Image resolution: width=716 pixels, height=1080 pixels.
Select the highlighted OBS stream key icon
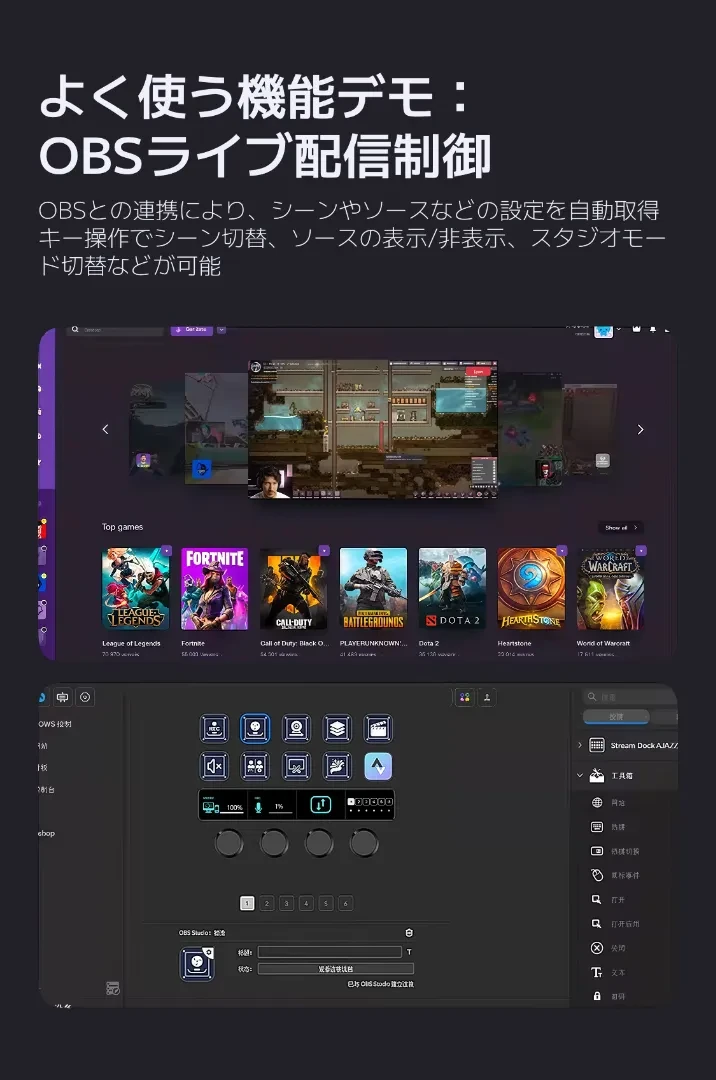pyautogui.click(x=255, y=728)
